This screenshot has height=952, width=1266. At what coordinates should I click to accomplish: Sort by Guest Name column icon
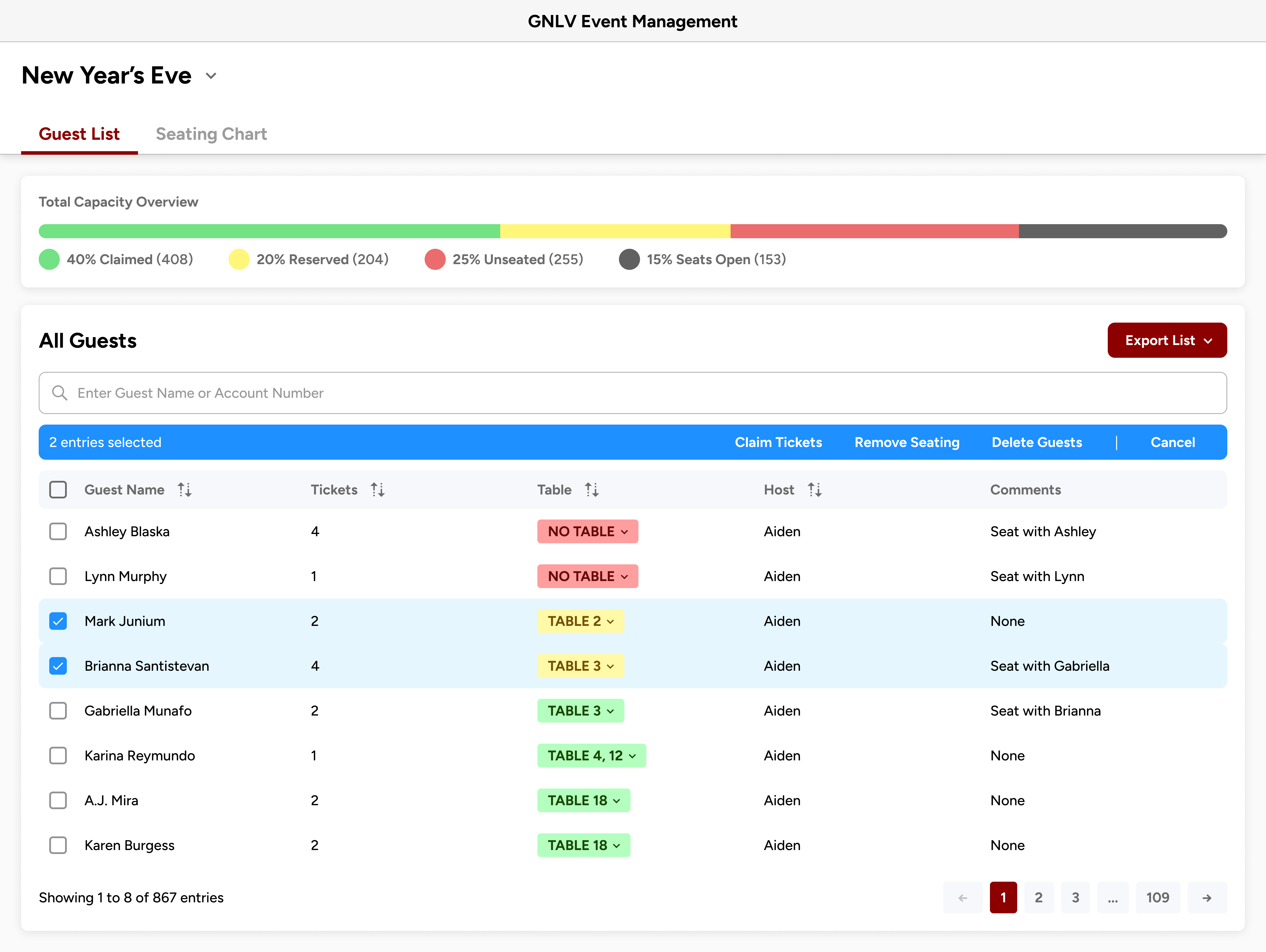tap(184, 490)
